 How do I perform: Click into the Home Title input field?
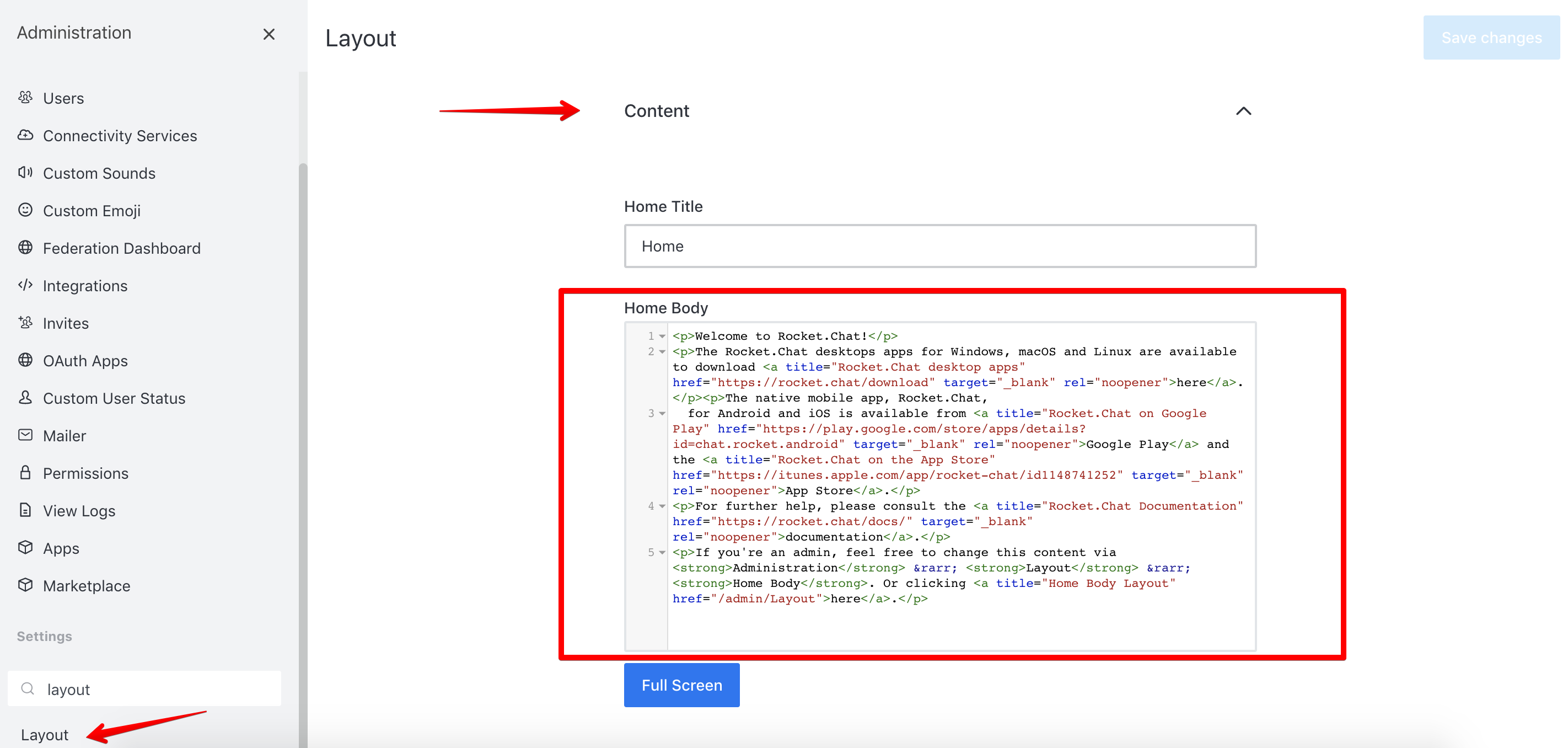click(x=939, y=246)
